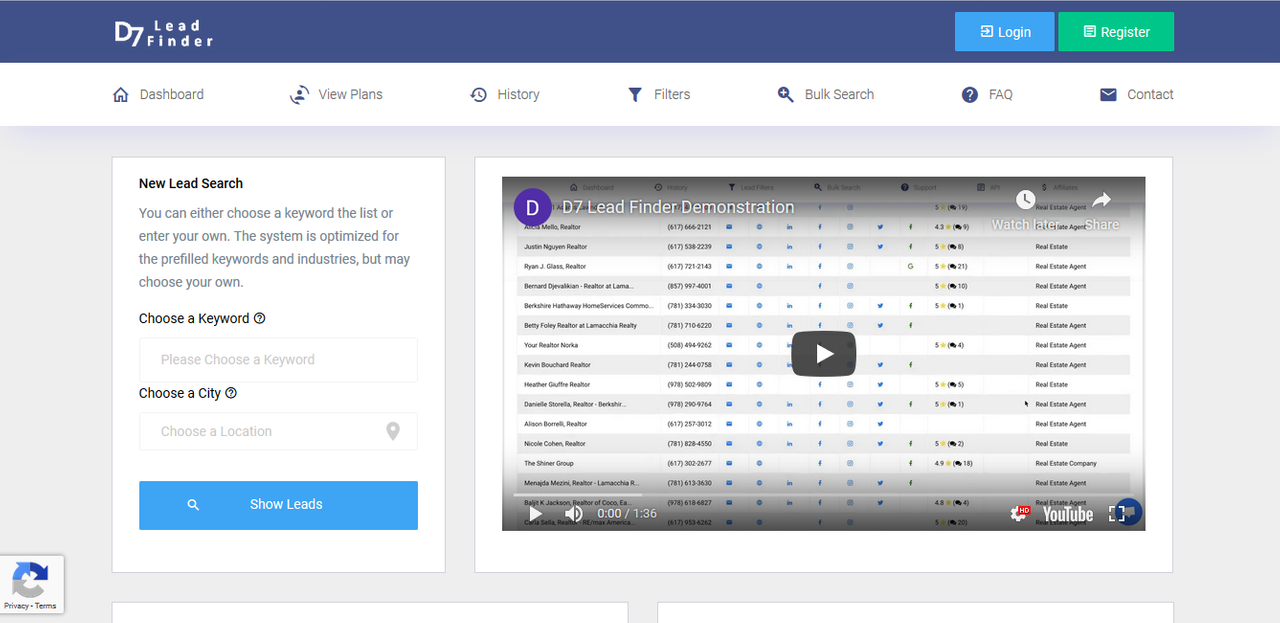Screen dimensions: 1280x623
Task: Click the small play control in video bar
Action: click(535, 514)
